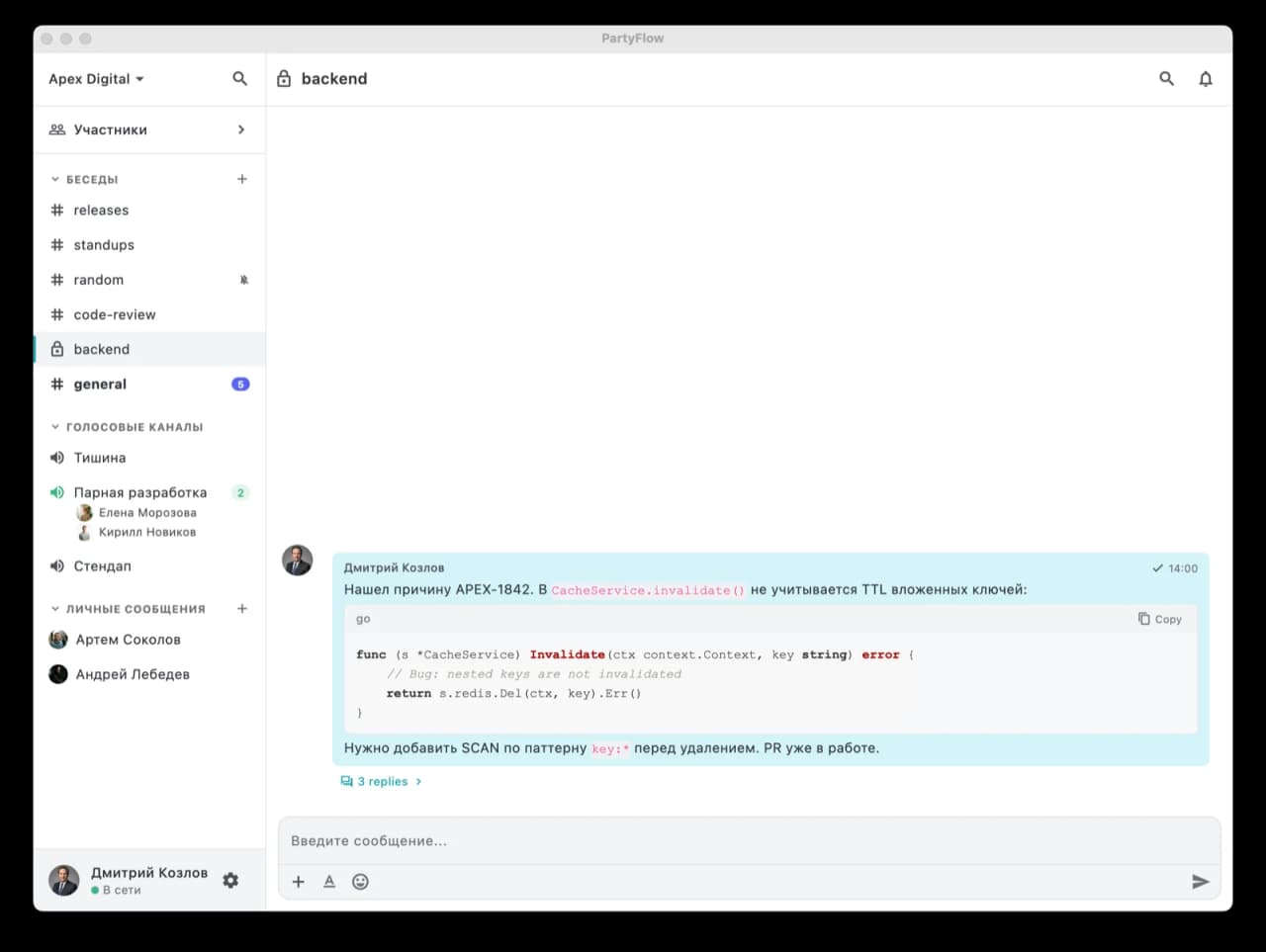Copy the Go code snippet
This screenshot has width=1266, height=952.
pos(1160,619)
